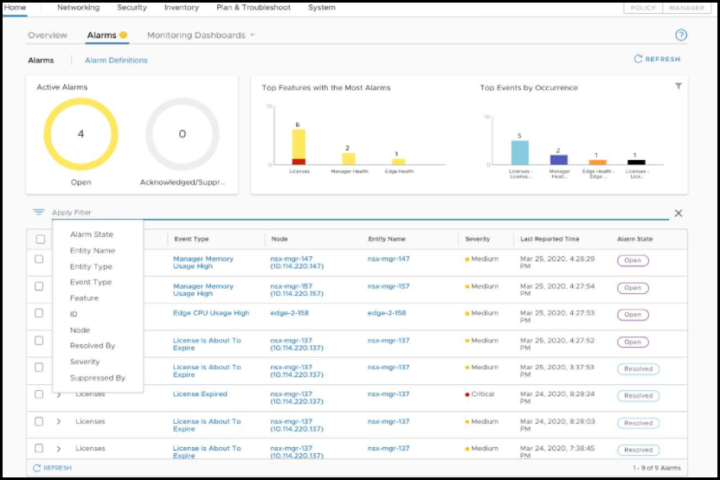
Task: Click the Apply Filter input field
Action: point(360,212)
